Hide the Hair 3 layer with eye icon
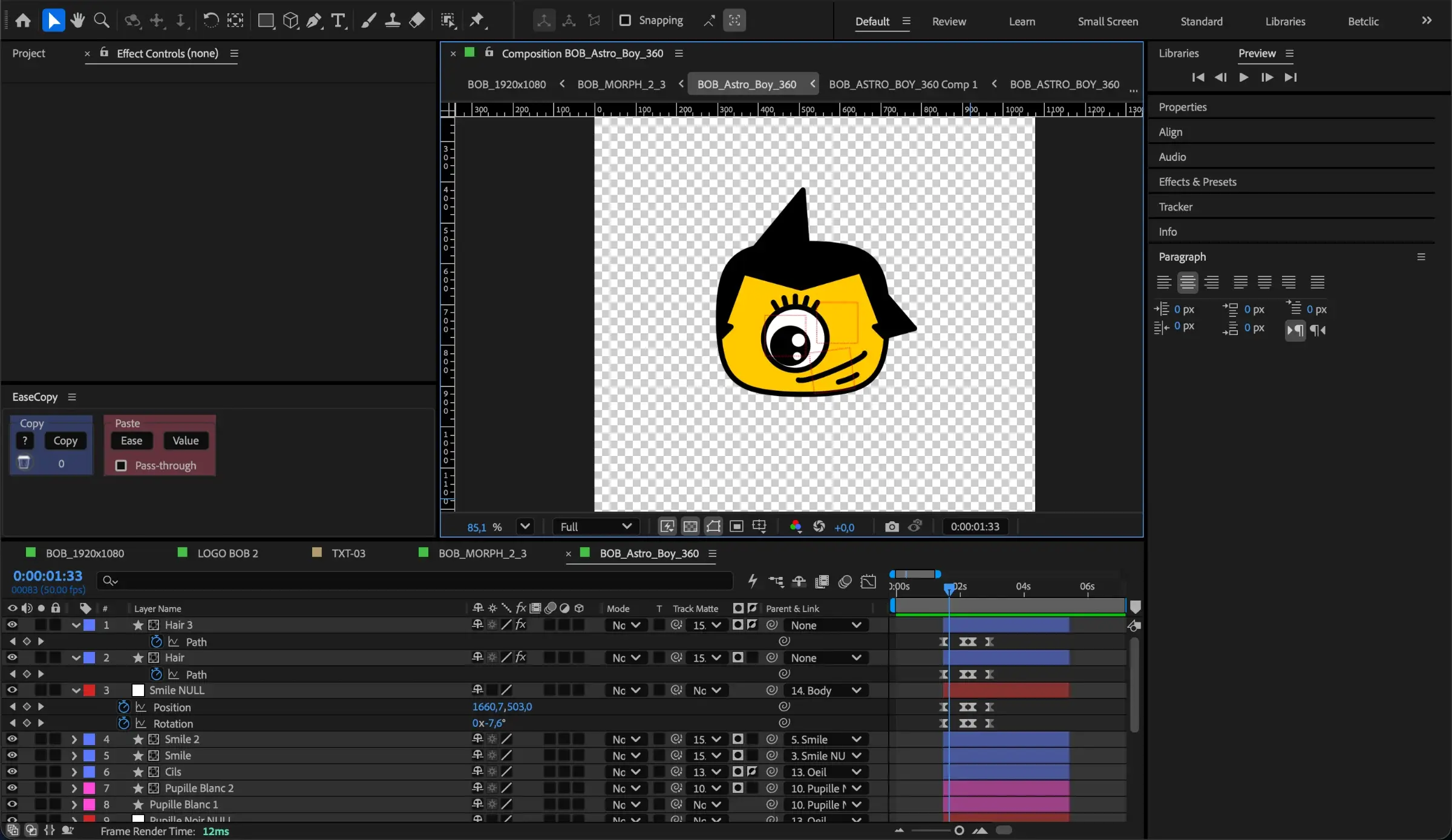 [x=12, y=625]
